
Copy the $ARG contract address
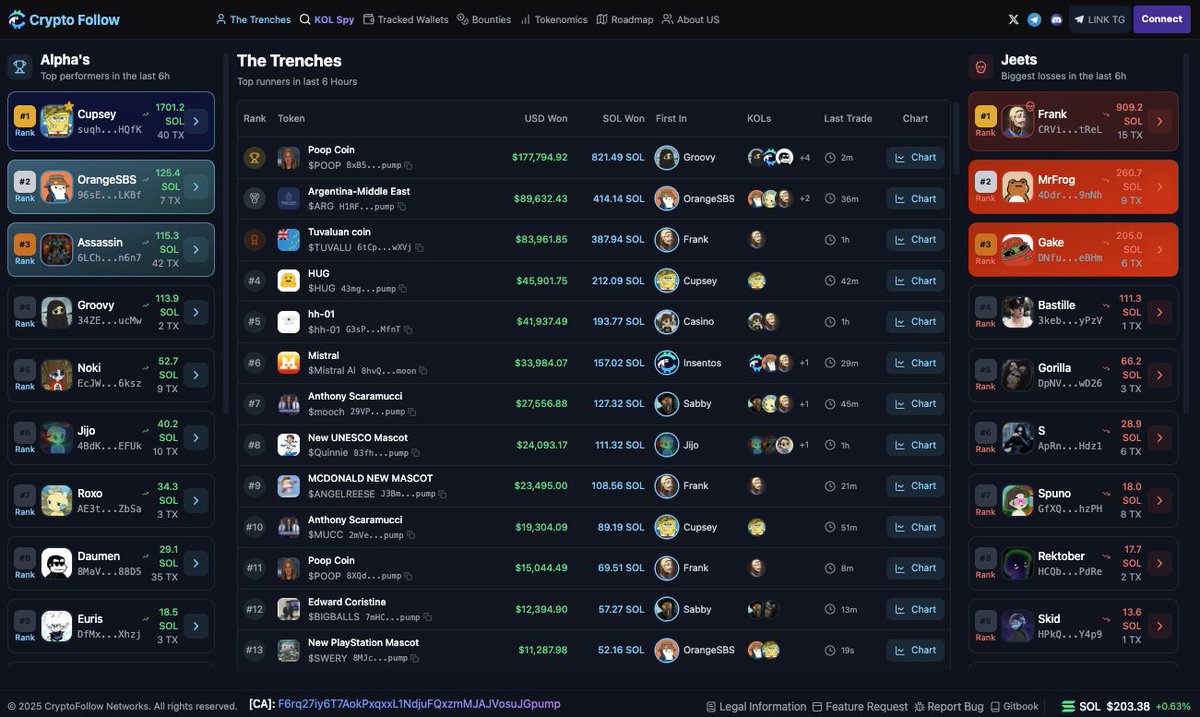tap(402, 206)
